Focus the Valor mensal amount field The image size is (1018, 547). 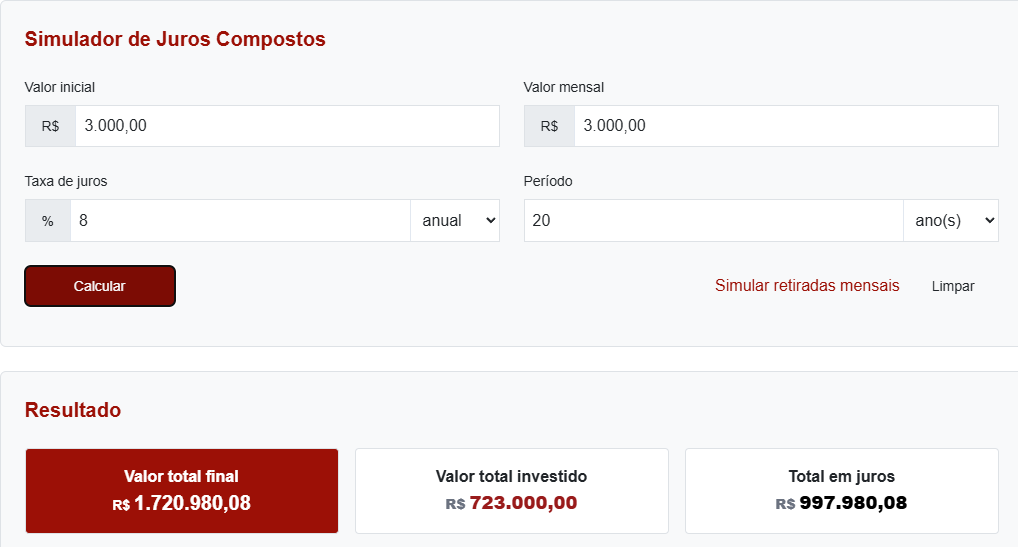[x=785, y=126]
